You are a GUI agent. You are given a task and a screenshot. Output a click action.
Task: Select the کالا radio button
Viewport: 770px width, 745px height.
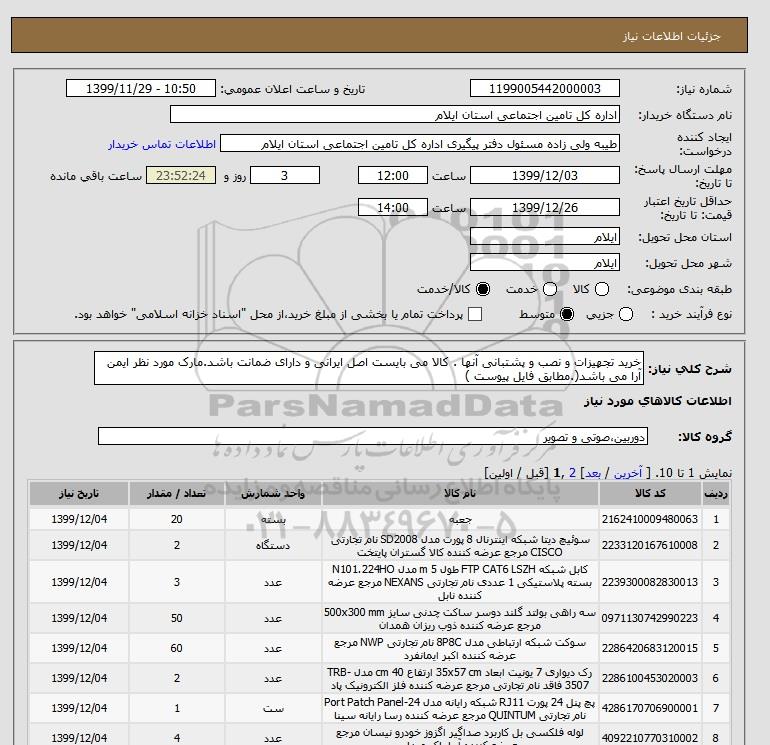tap(602, 289)
